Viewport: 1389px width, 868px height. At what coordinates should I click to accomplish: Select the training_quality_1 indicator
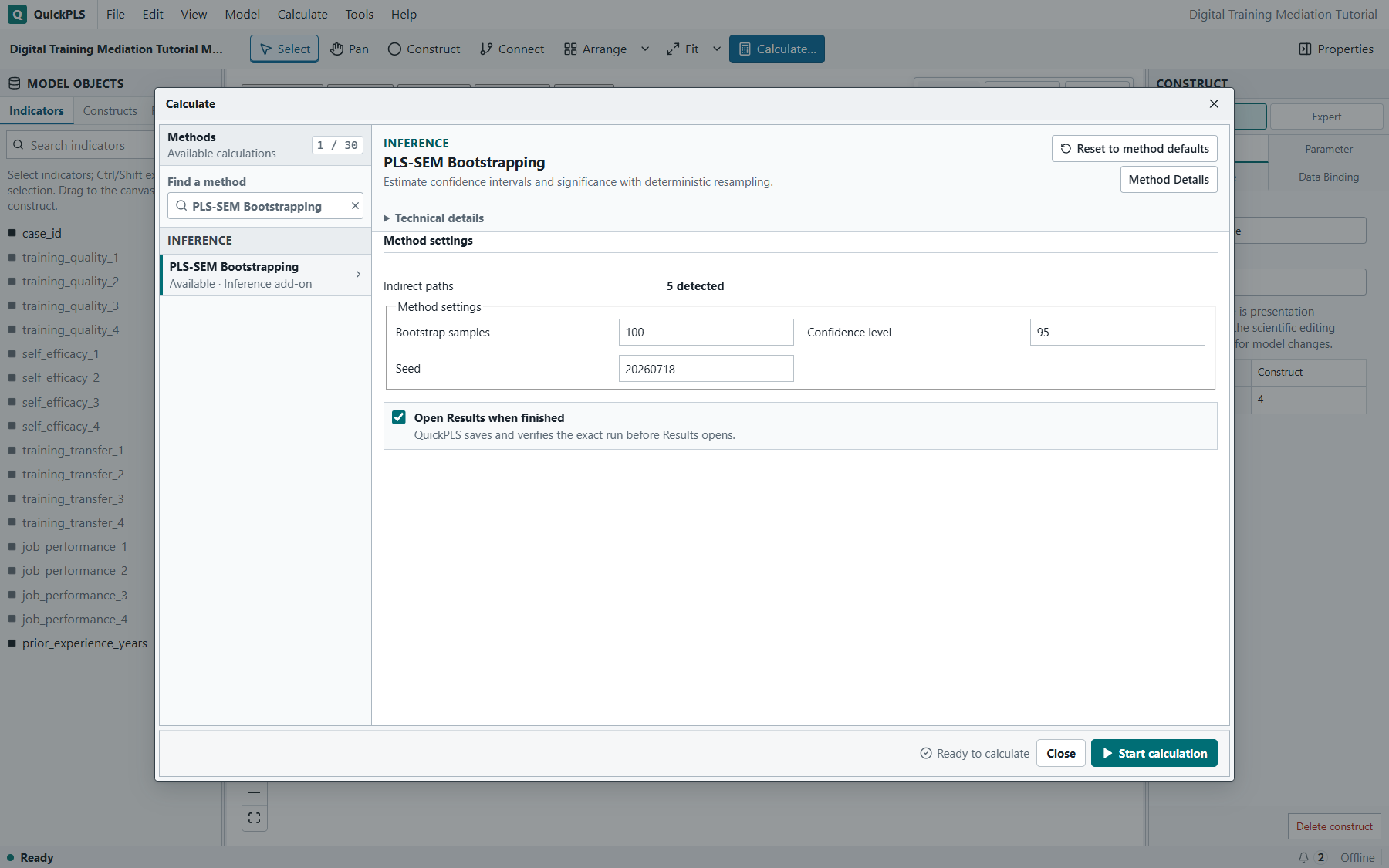[70, 257]
